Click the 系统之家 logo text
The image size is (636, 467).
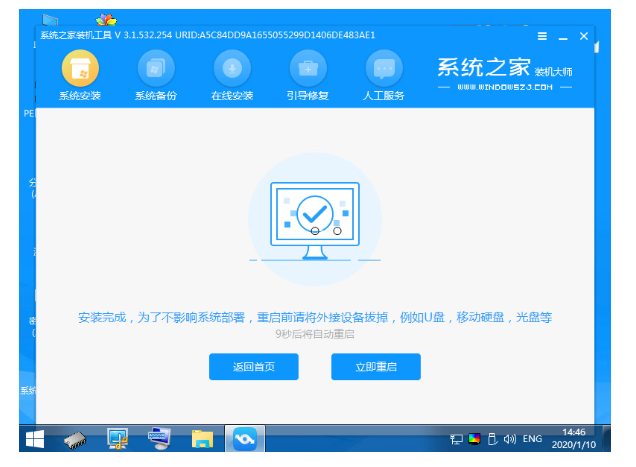[x=485, y=68]
